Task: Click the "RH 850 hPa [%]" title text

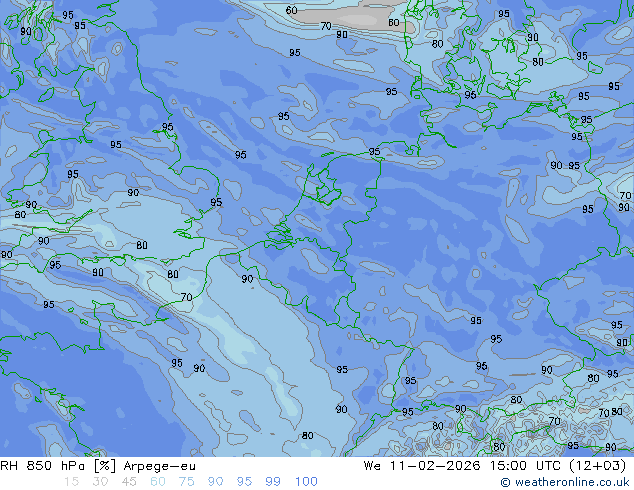Action: point(58,466)
